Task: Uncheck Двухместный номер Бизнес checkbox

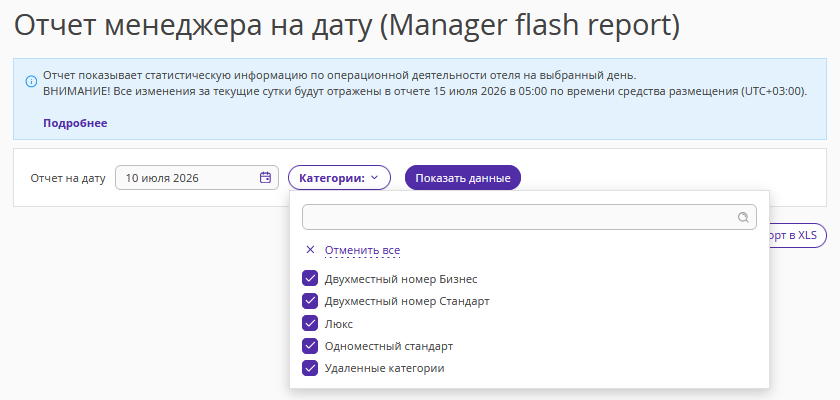Action: 310,278
